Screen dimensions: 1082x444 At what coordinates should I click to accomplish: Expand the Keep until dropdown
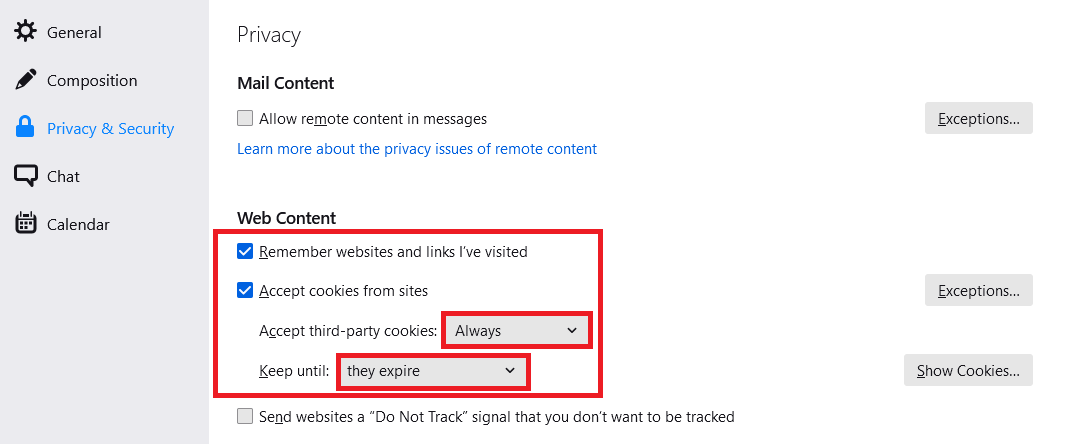(432, 371)
